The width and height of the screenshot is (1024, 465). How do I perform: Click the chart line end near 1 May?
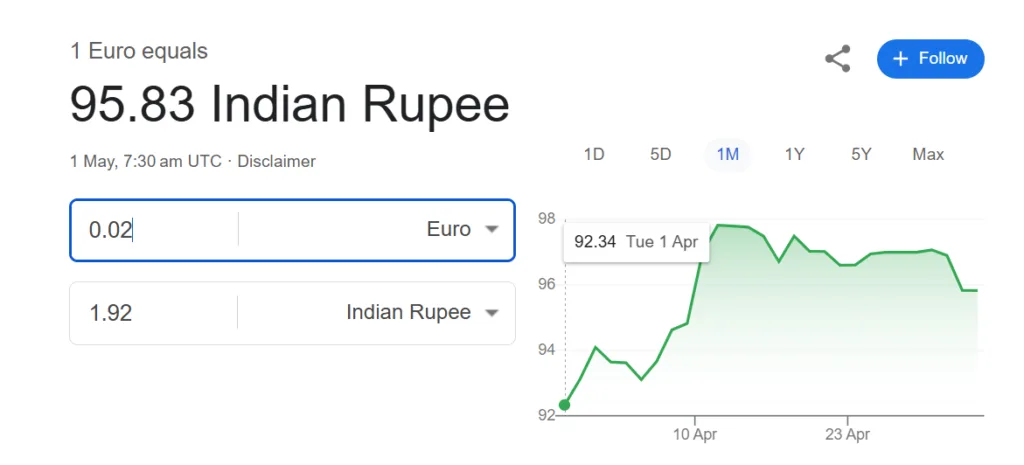[x=976, y=291]
